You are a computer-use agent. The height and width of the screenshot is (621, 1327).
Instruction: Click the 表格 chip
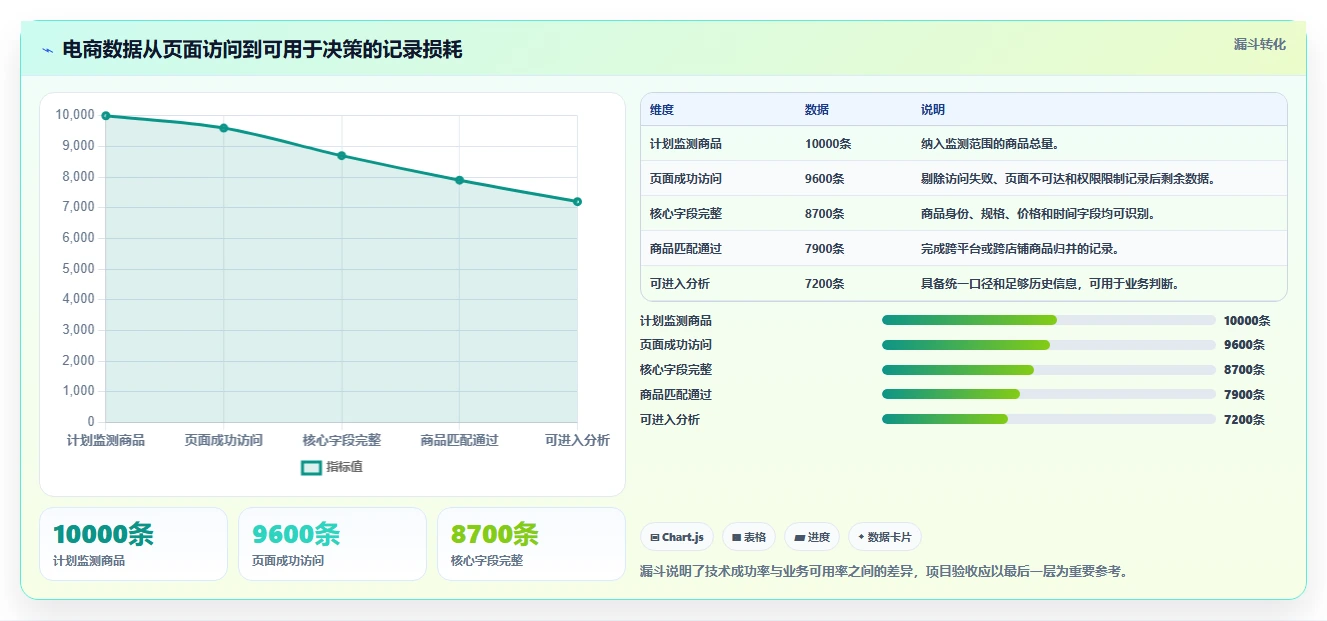[749, 537]
